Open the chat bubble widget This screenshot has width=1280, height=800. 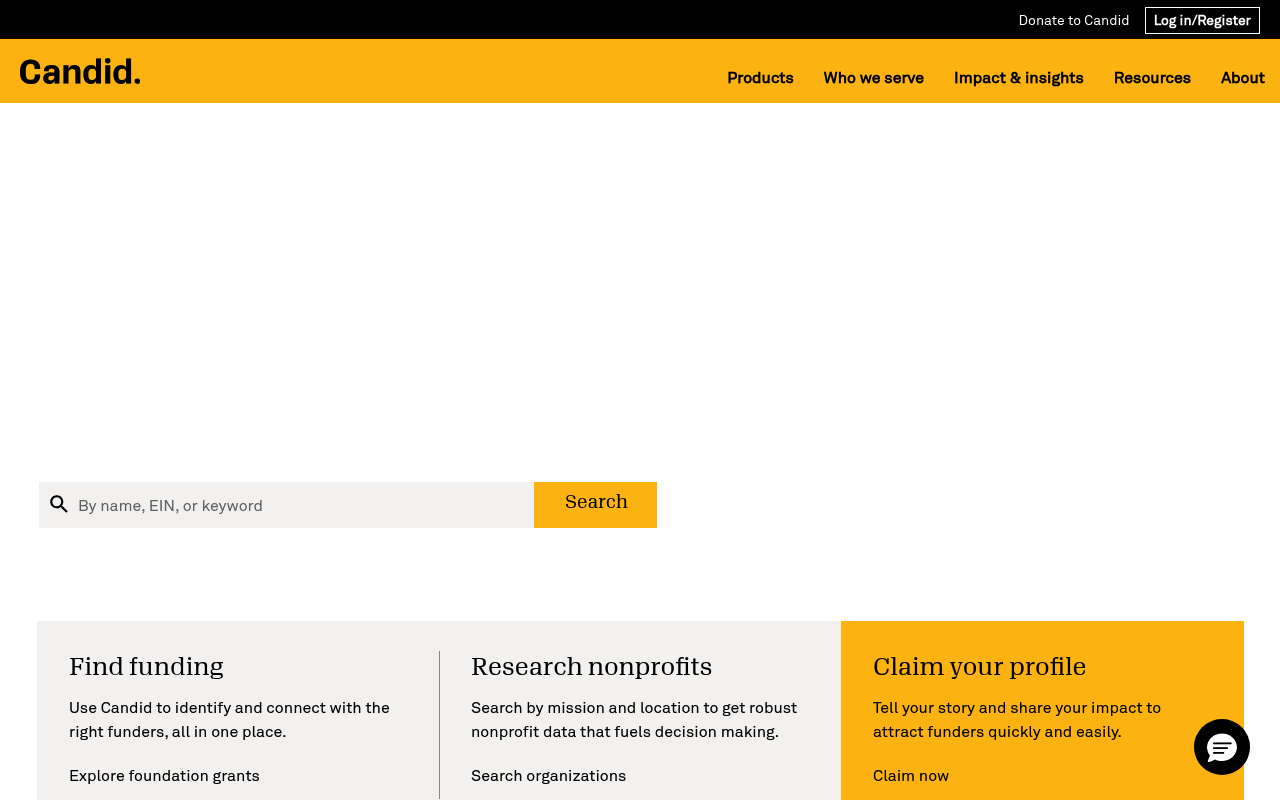[x=1222, y=747]
